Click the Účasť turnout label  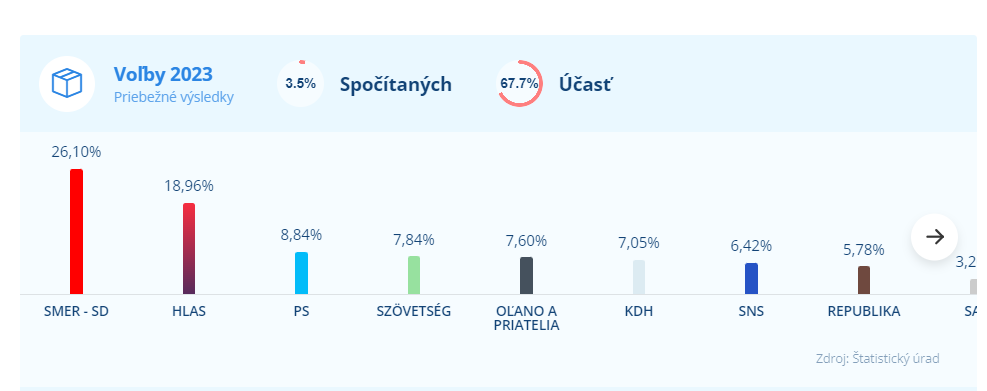585,84
